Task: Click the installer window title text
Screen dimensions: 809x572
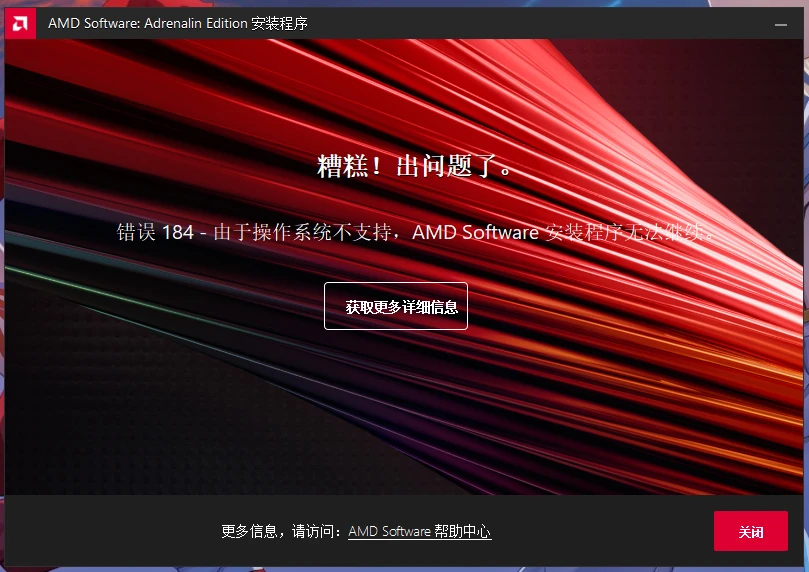Action: tap(177, 23)
